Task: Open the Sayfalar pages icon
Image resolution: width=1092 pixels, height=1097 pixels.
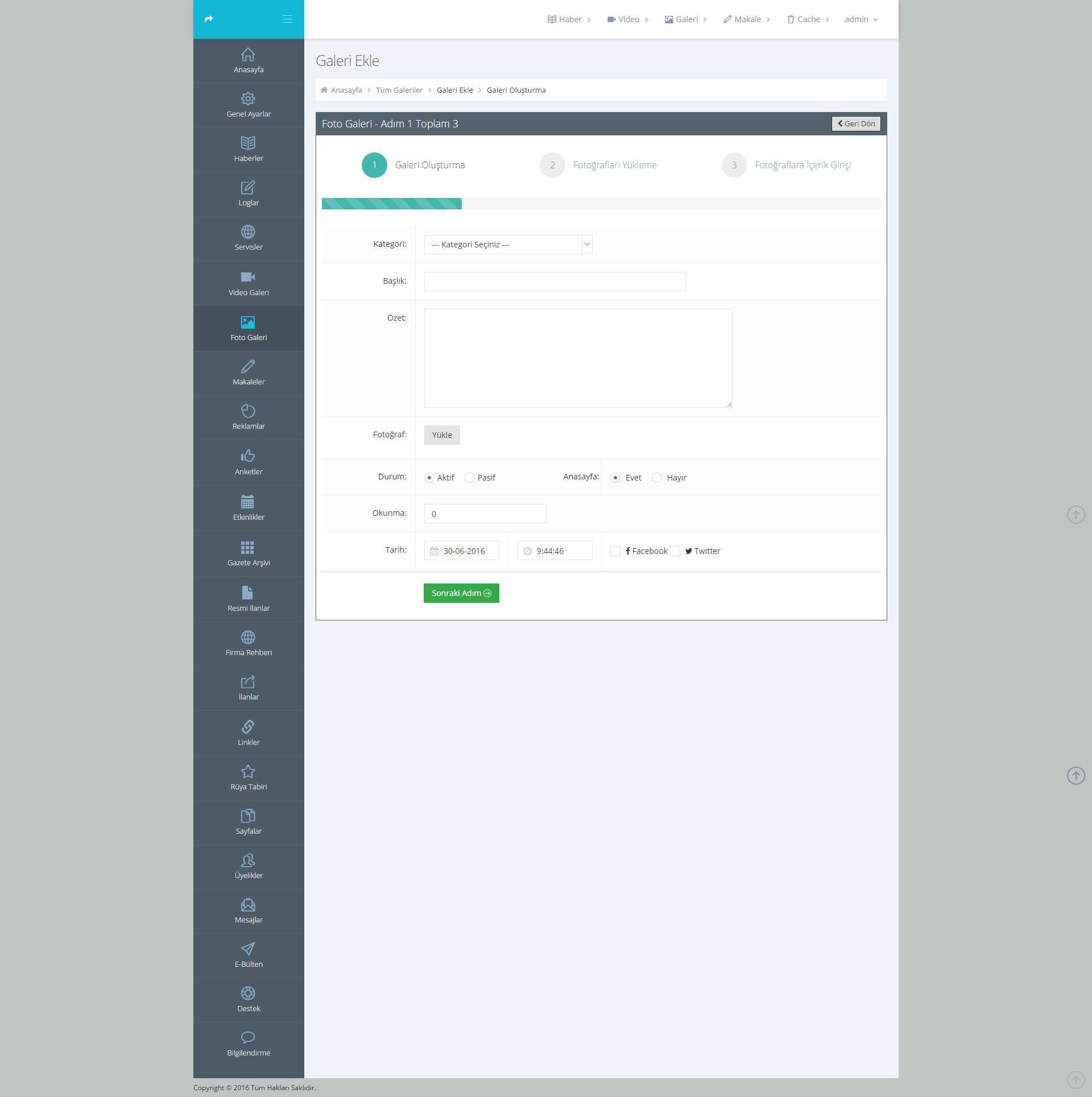Action: tap(248, 816)
